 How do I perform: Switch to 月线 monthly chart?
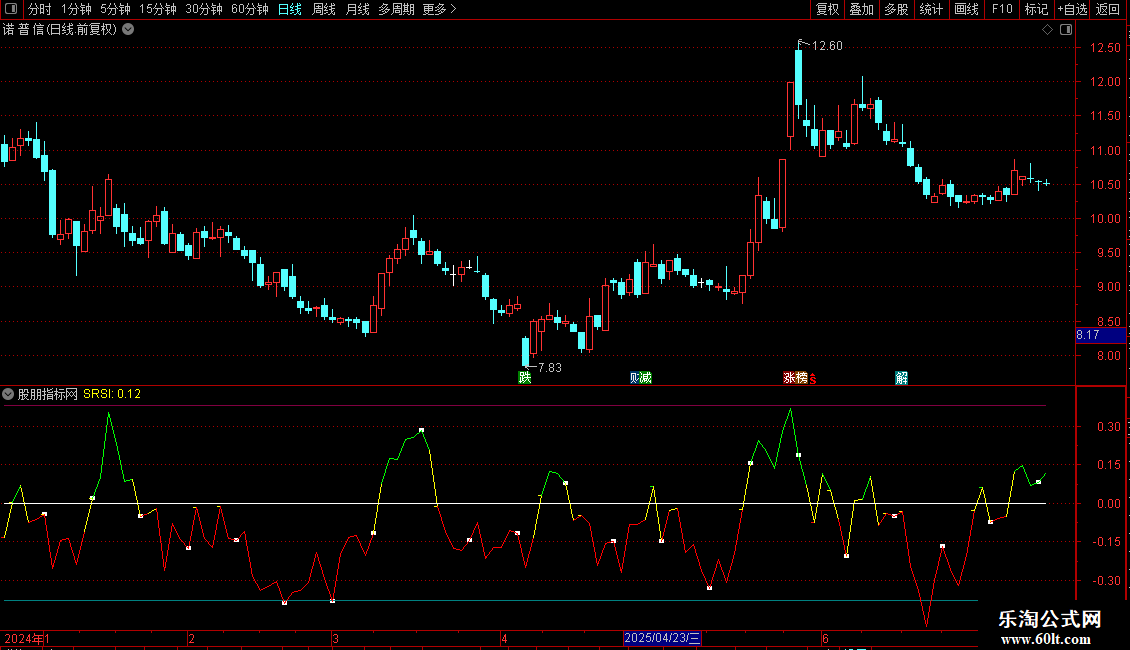[x=357, y=9]
